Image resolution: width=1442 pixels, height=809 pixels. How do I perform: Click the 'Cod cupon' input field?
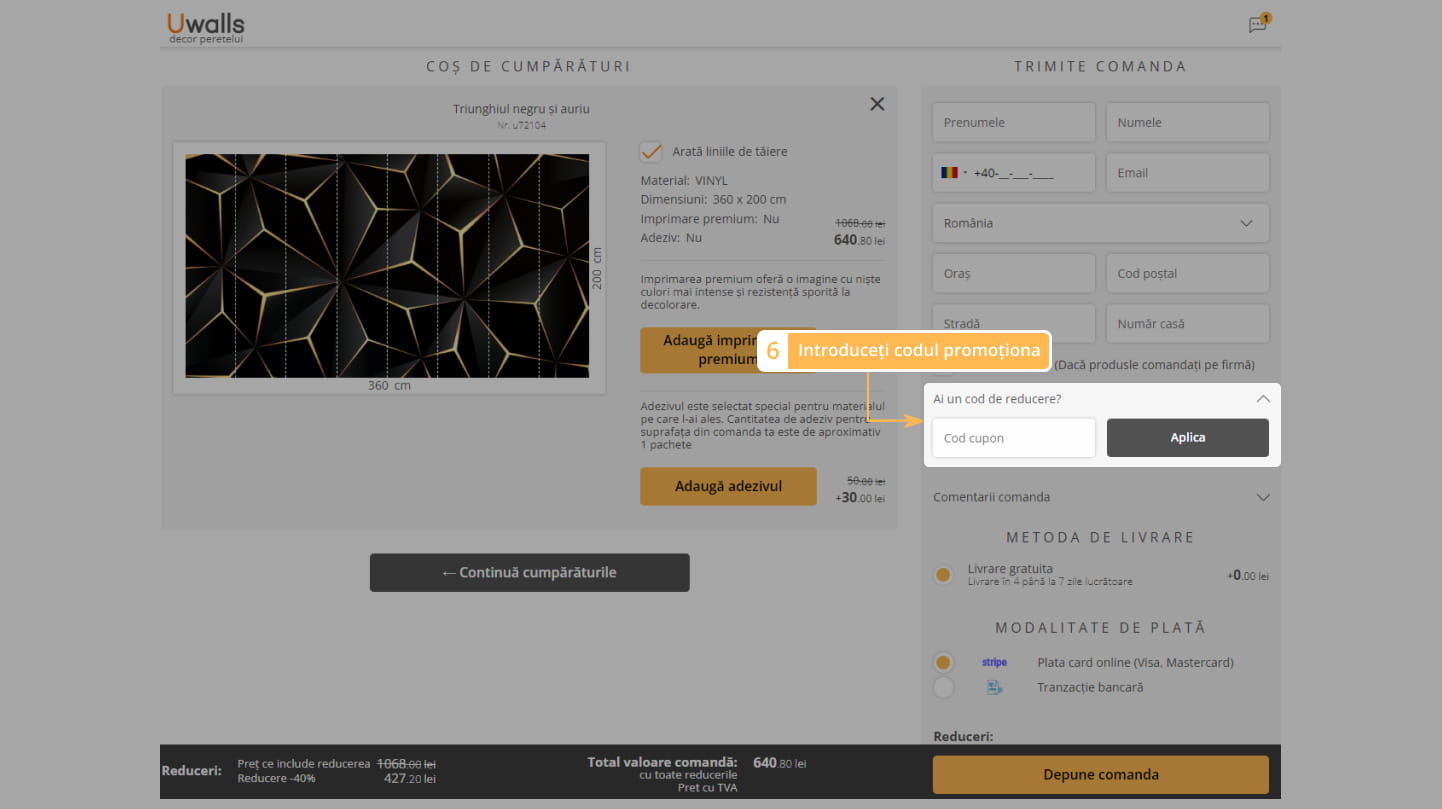tap(1013, 438)
